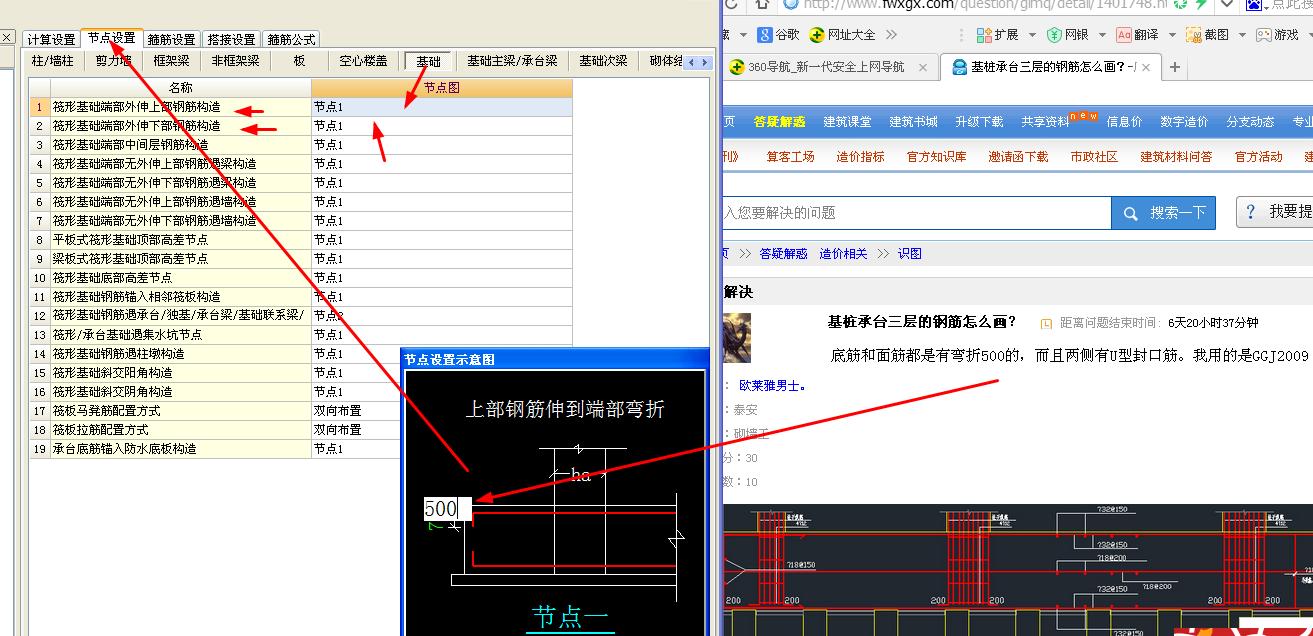Select the 板 component tab

tap(299, 61)
